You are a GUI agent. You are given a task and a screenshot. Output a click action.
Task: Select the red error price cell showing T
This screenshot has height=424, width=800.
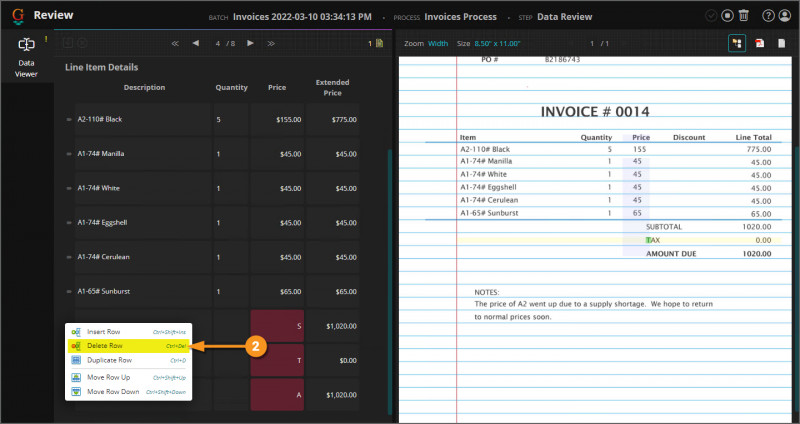tap(277, 360)
